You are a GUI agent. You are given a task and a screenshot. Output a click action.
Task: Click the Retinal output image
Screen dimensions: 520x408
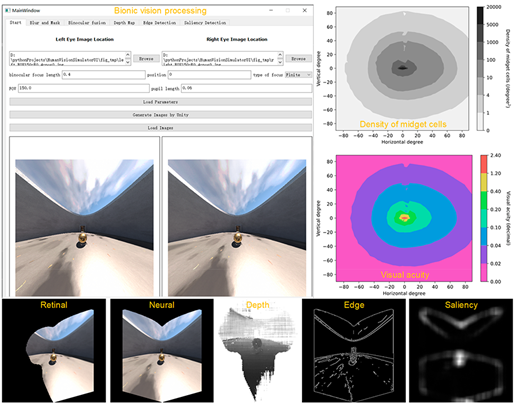click(x=54, y=350)
